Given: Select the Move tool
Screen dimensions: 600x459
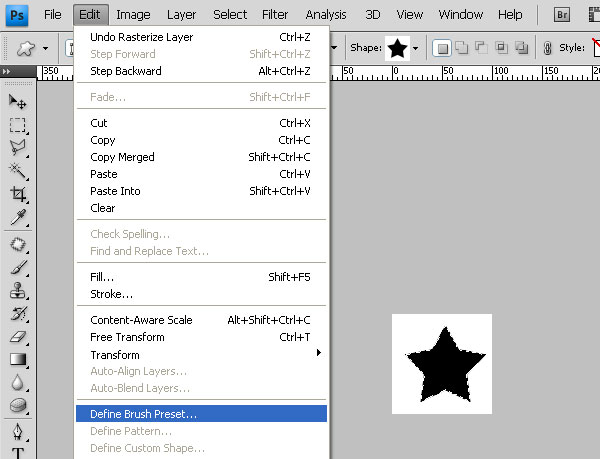Looking at the screenshot, I should [x=18, y=102].
